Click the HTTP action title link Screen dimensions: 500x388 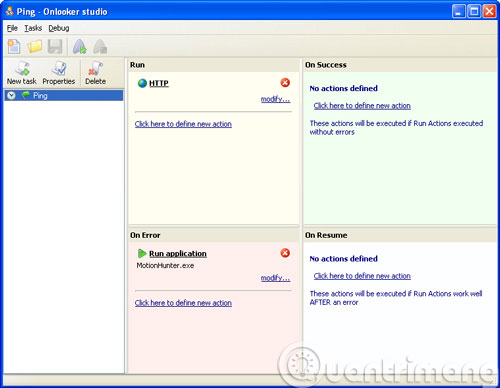click(x=159, y=83)
